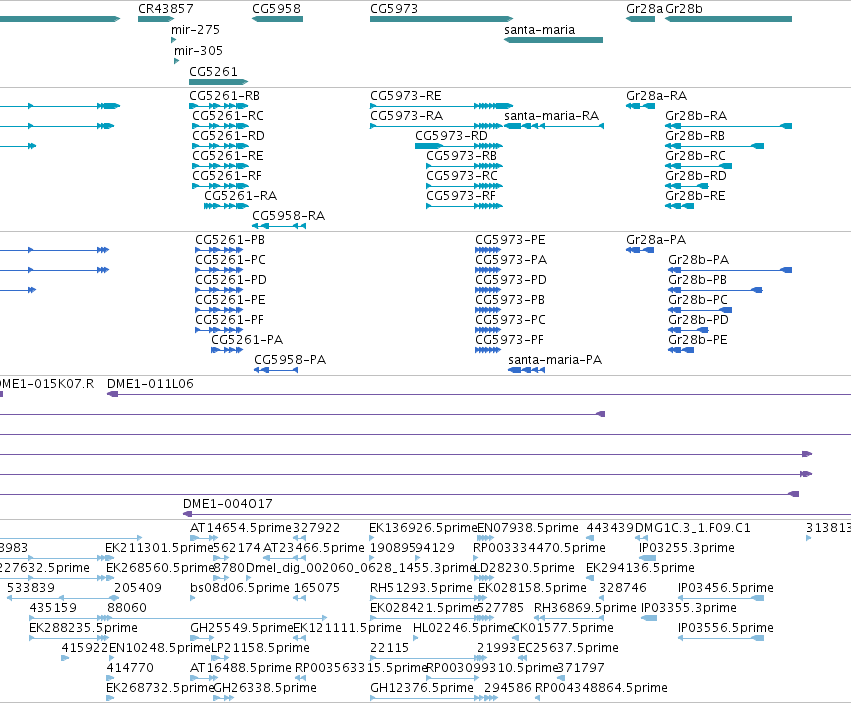Click the CK01577.5prime EST label
This screenshot has width=851, height=703.
coord(563,628)
